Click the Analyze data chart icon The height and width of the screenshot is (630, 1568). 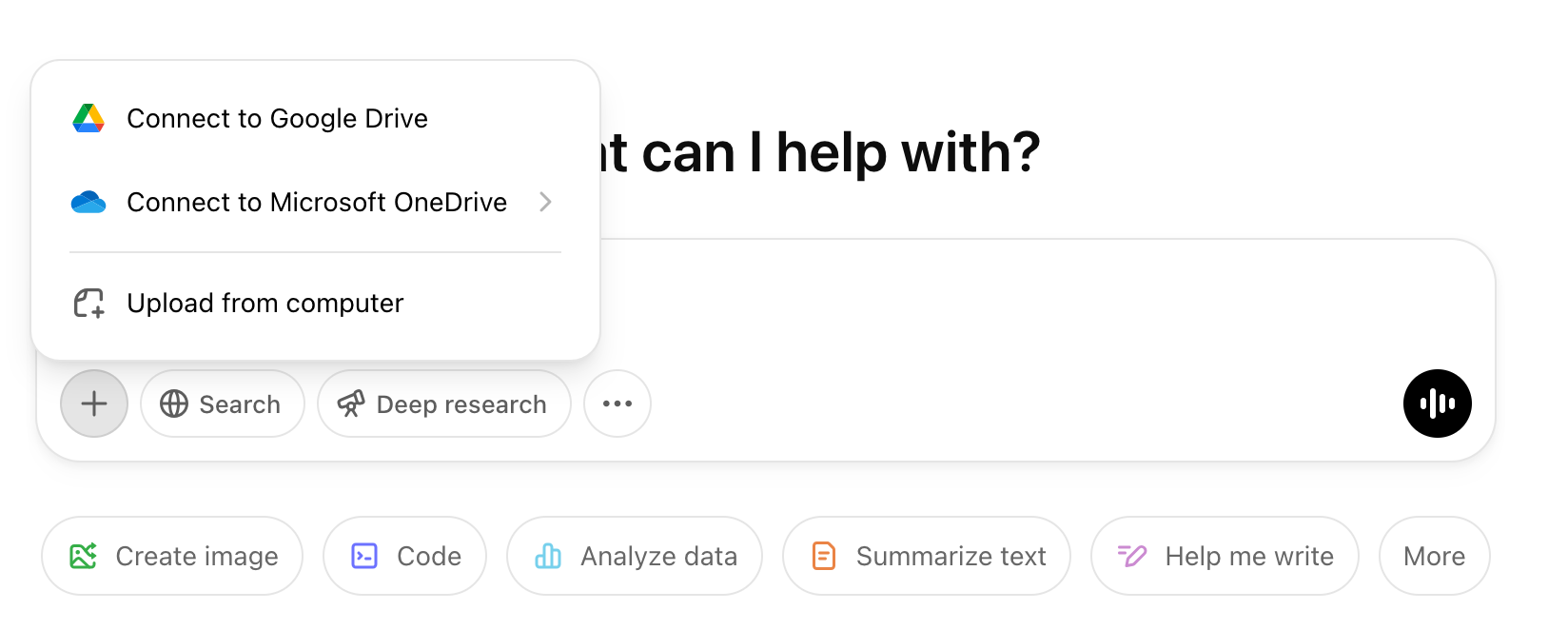(x=550, y=556)
